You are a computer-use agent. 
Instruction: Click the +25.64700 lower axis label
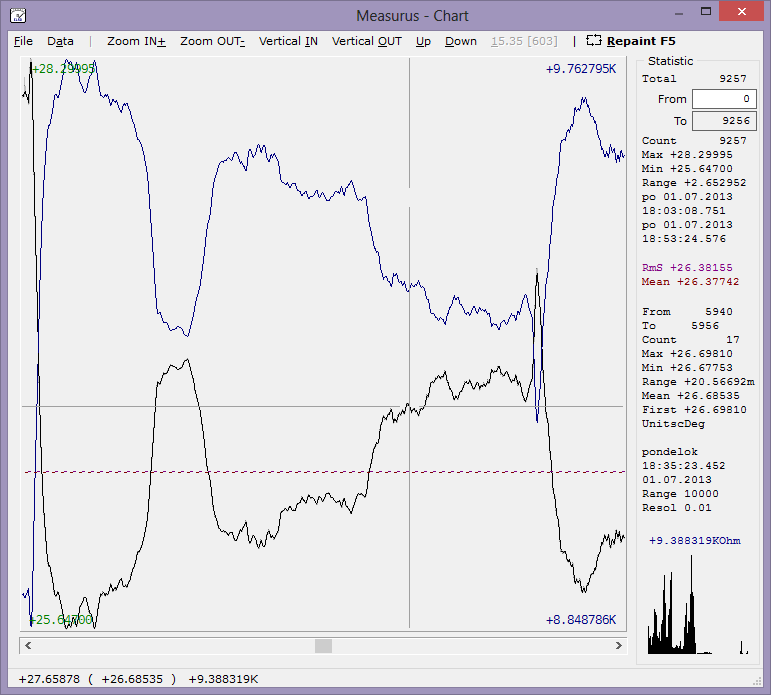[60, 620]
